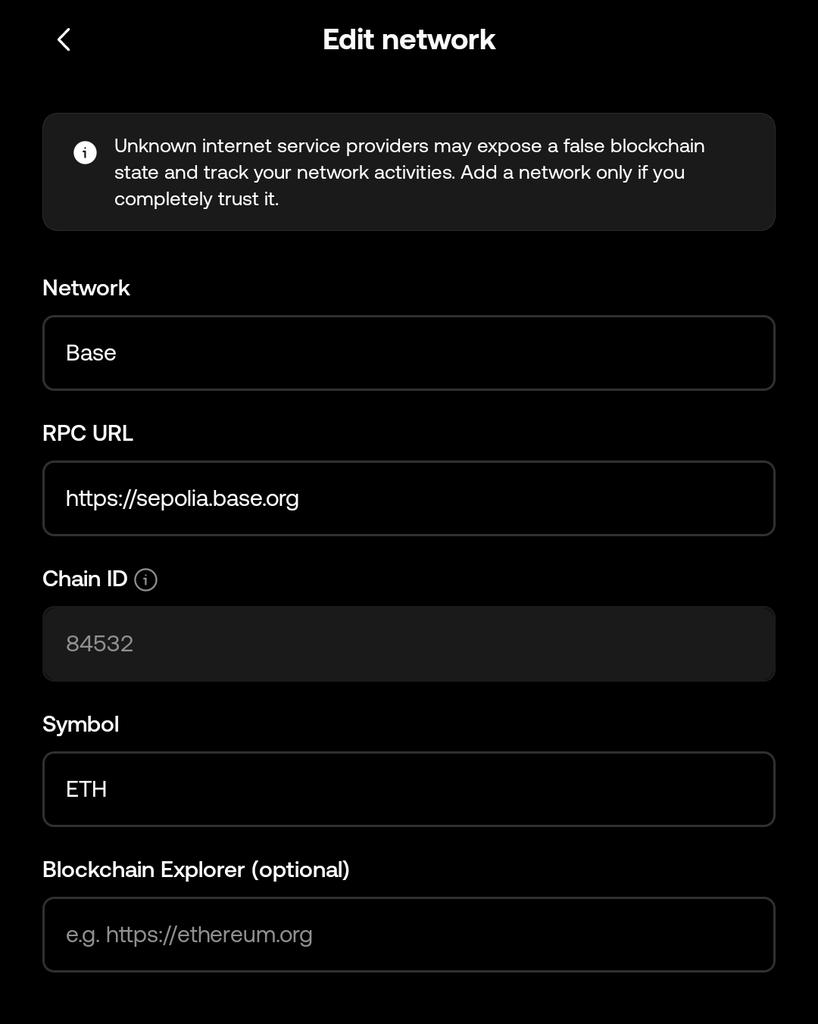Focus the Blockchain Explorer optional field
818x1024 pixels.
[x=408, y=934]
